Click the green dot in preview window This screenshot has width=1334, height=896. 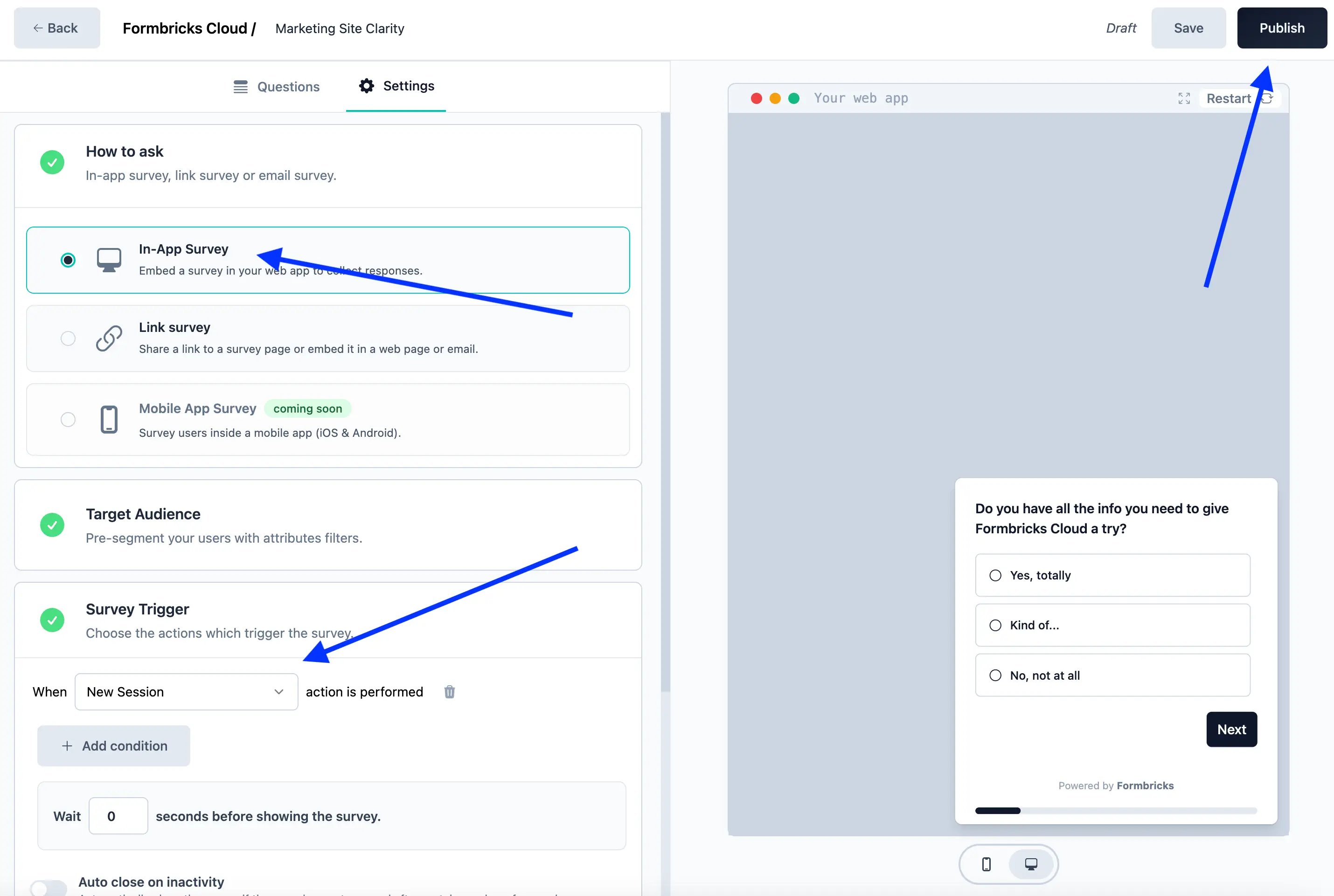[794, 98]
